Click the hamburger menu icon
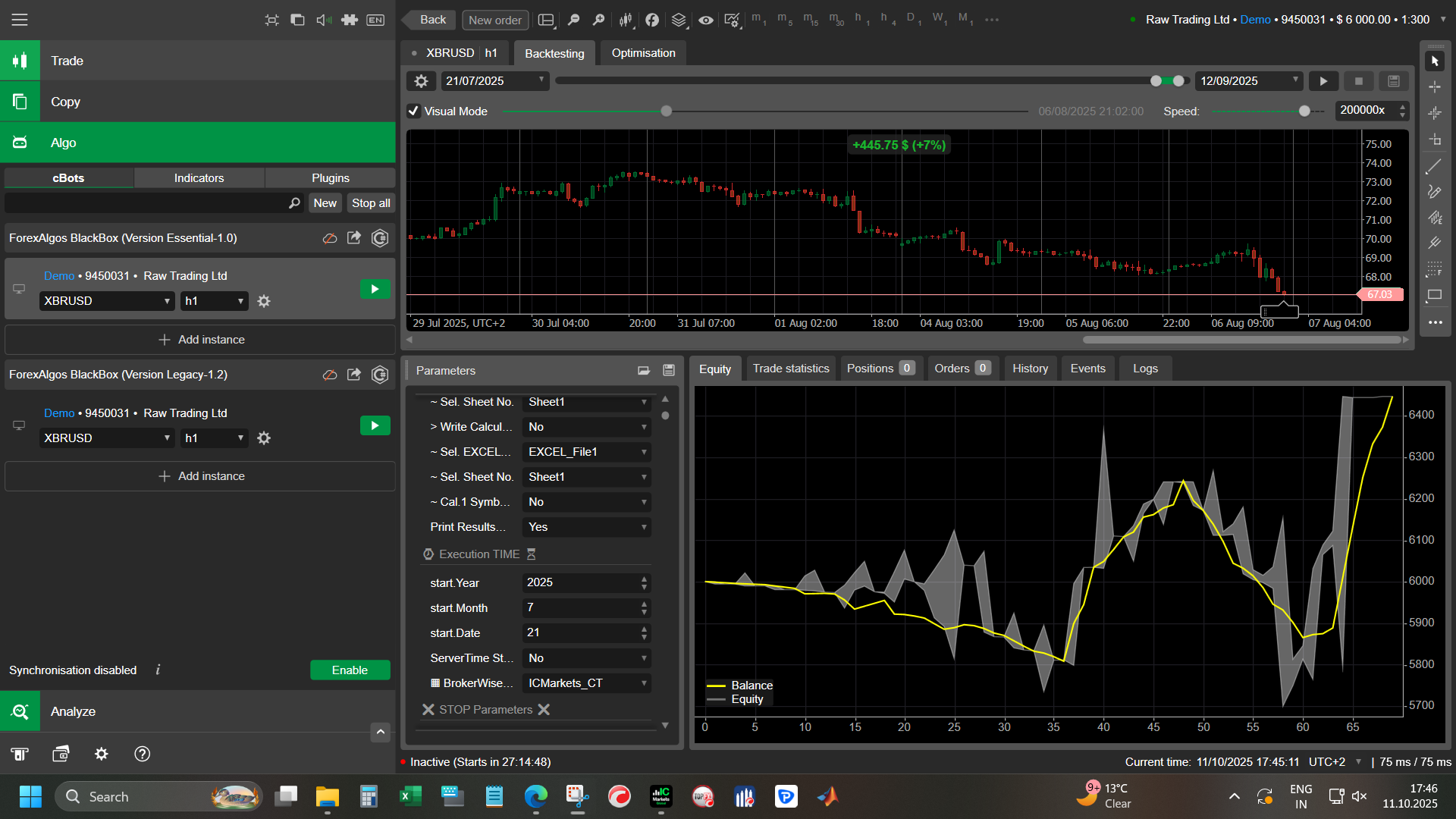This screenshot has width=1456, height=819. (20, 20)
